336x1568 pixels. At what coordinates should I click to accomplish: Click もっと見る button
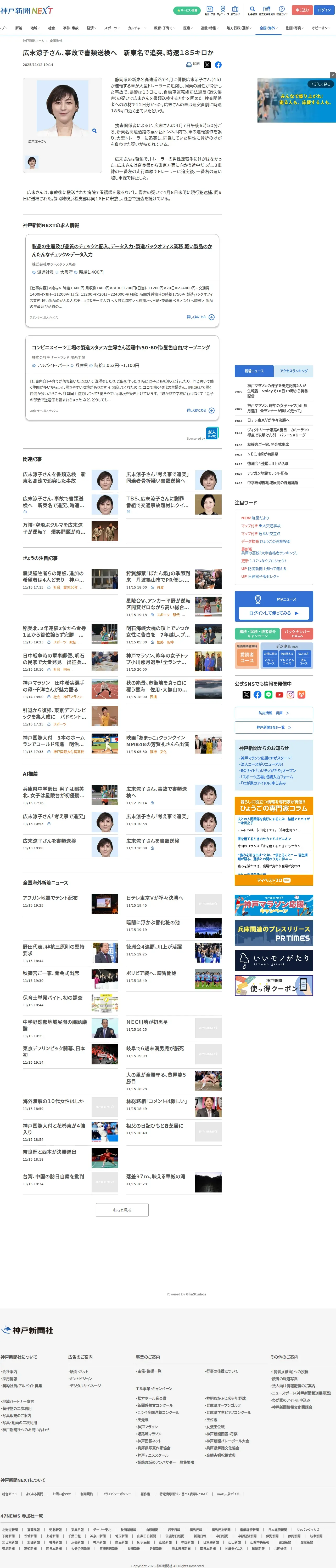point(122,1210)
